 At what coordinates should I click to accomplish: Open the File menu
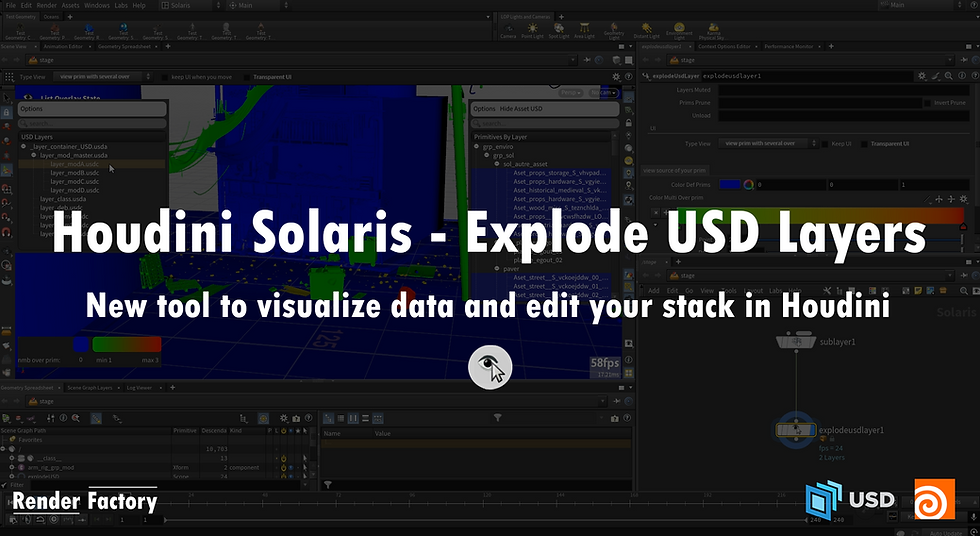click(11, 5)
